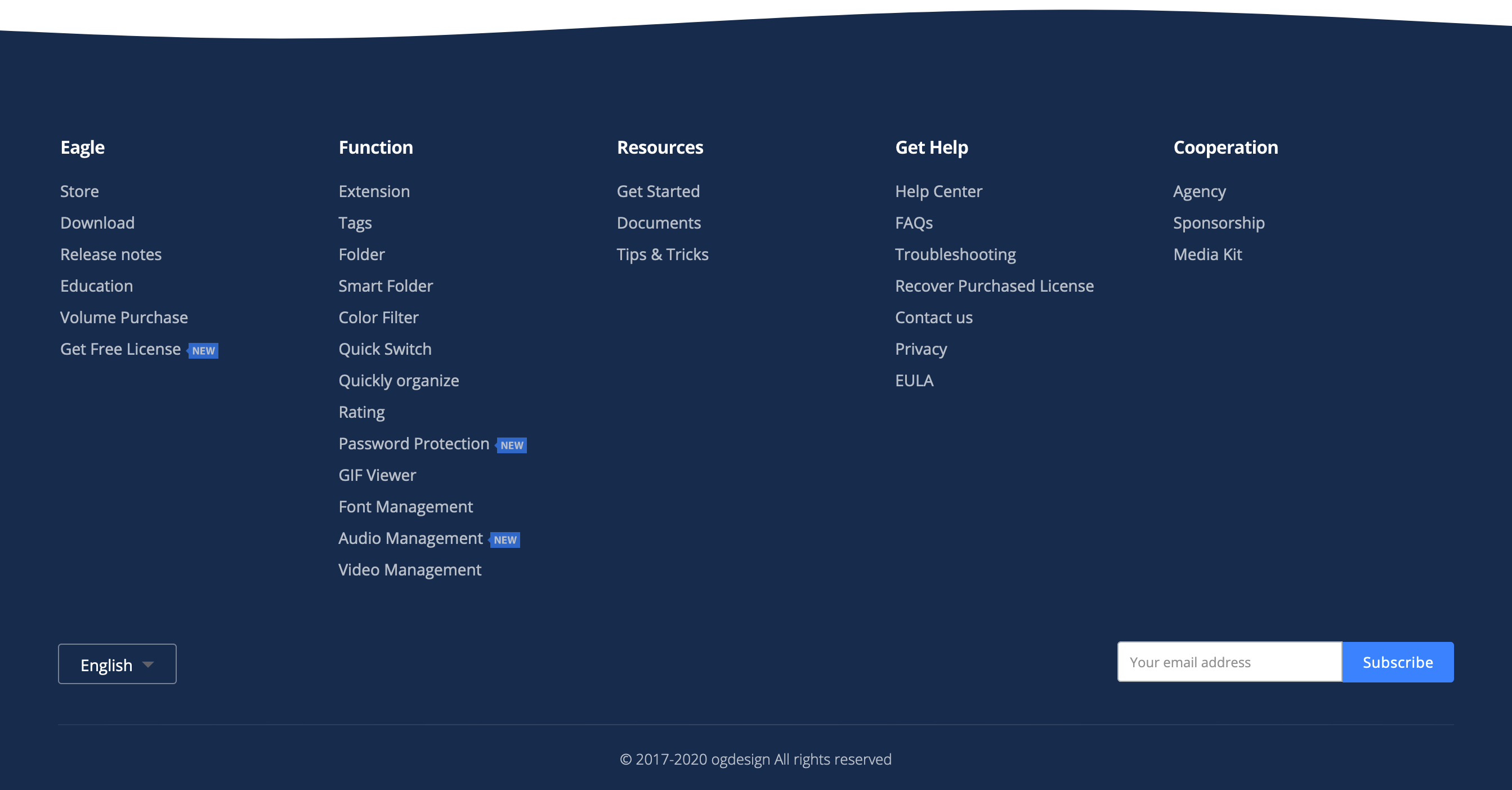Open the English language dropdown
Screen dimensions: 1512x790
click(x=118, y=664)
